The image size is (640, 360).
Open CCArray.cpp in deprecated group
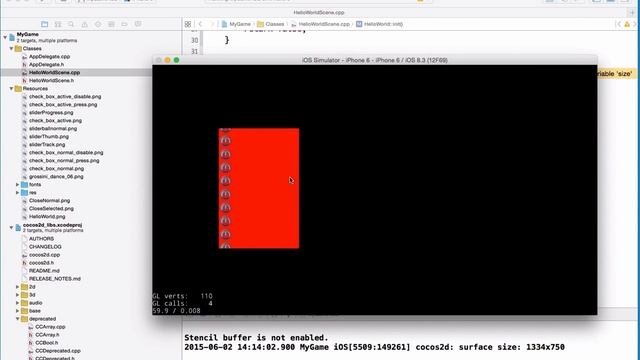[50, 327]
